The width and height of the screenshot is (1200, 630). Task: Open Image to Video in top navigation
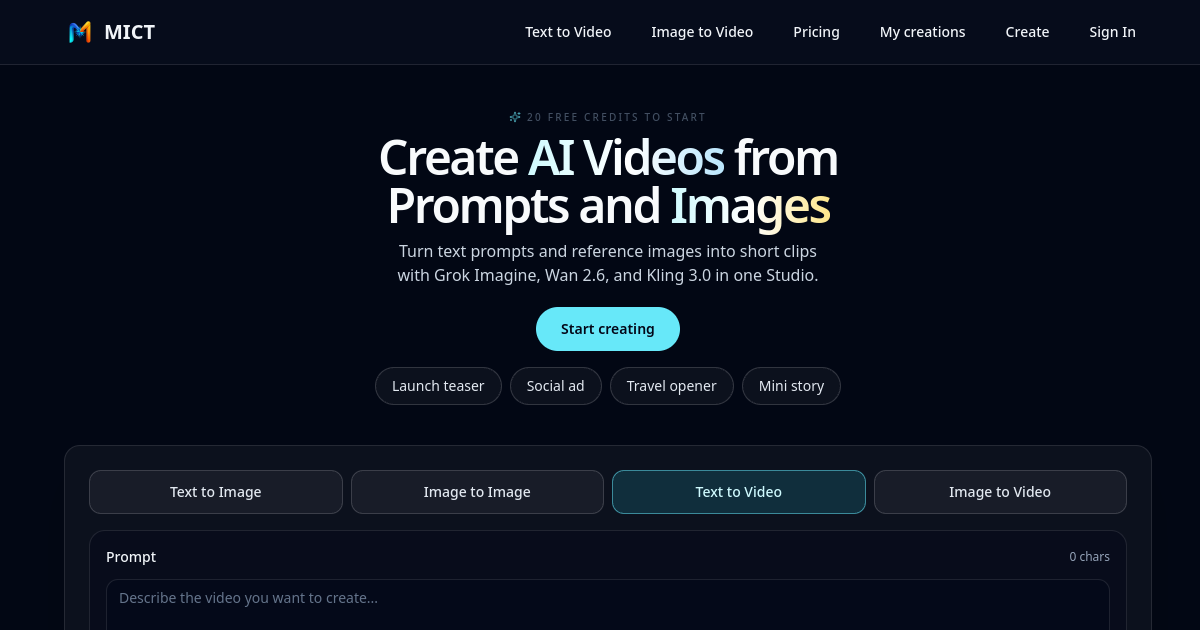[x=702, y=32]
